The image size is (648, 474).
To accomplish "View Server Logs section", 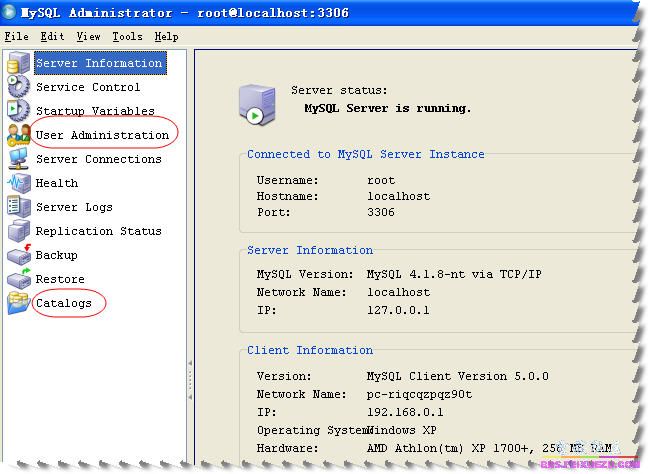I will coord(74,207).
